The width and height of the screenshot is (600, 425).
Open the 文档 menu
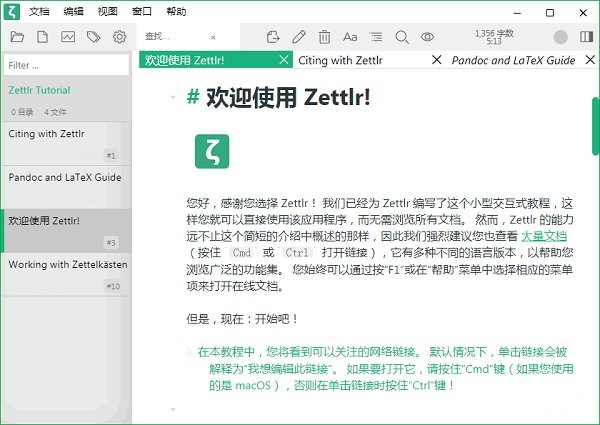39,12
